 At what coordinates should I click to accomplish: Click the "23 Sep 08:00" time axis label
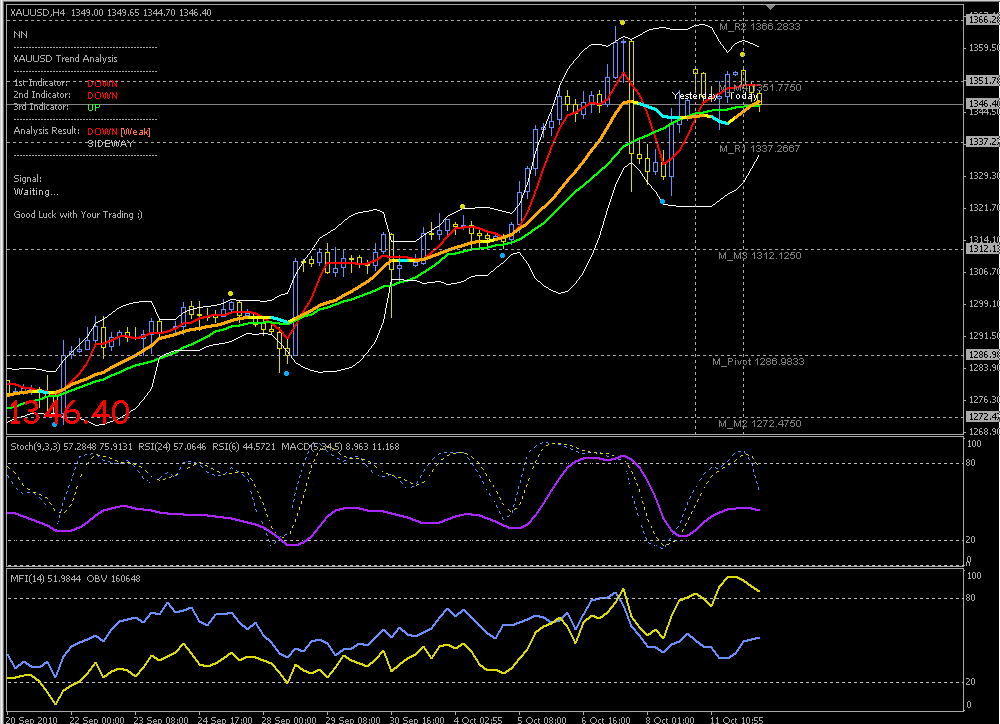(x=161, y=720)
